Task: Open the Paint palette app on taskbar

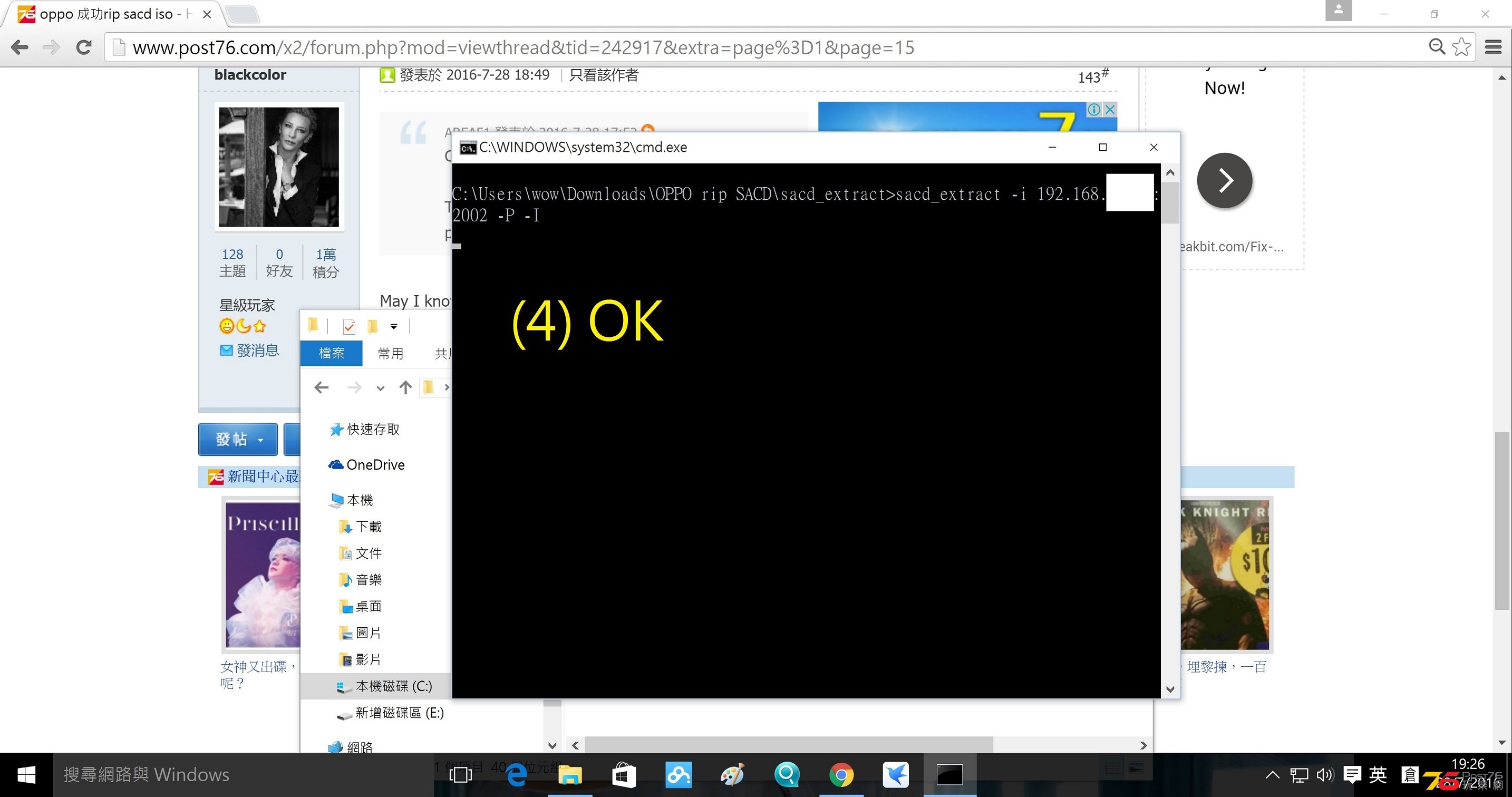Action: point(732,775)
